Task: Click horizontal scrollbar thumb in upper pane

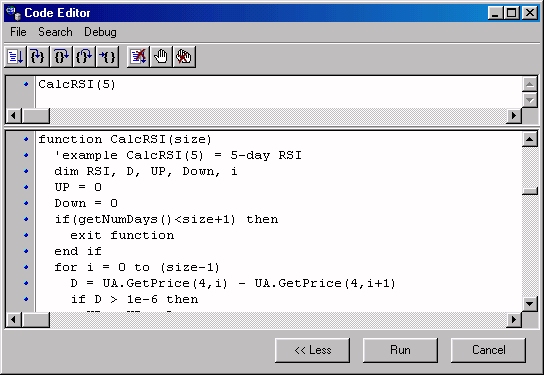Action: tap(36, 116)
